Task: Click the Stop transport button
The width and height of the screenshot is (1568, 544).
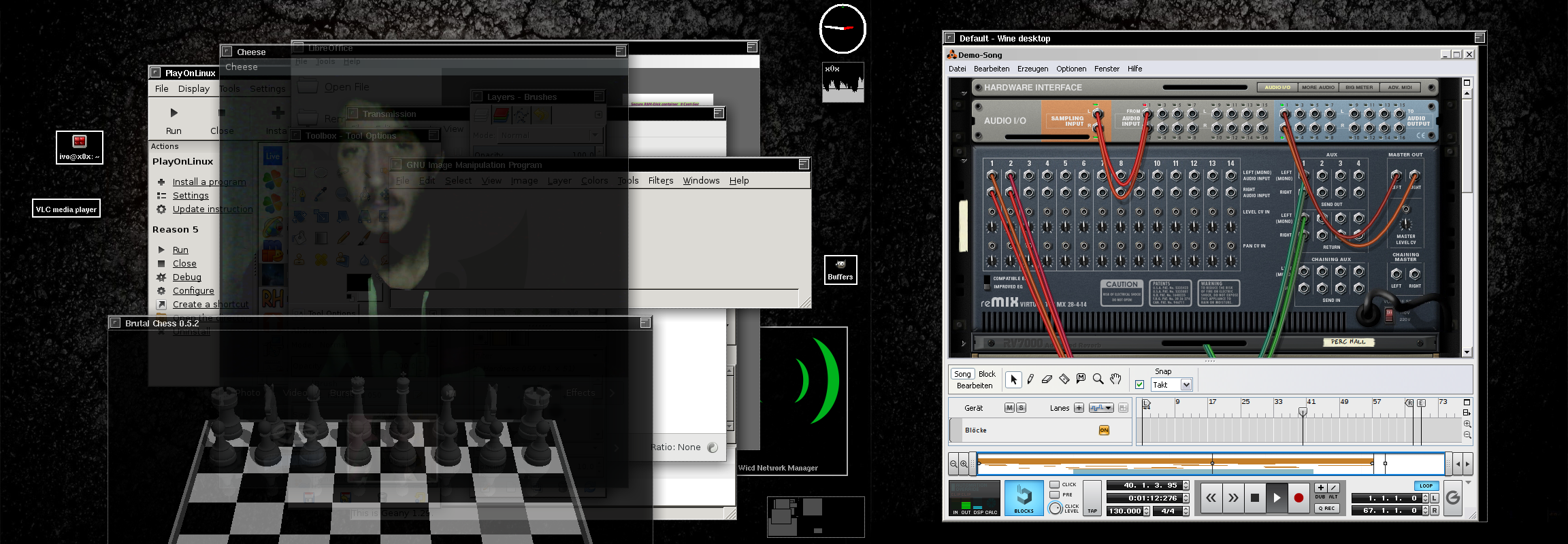Action: pos(1255,498)
